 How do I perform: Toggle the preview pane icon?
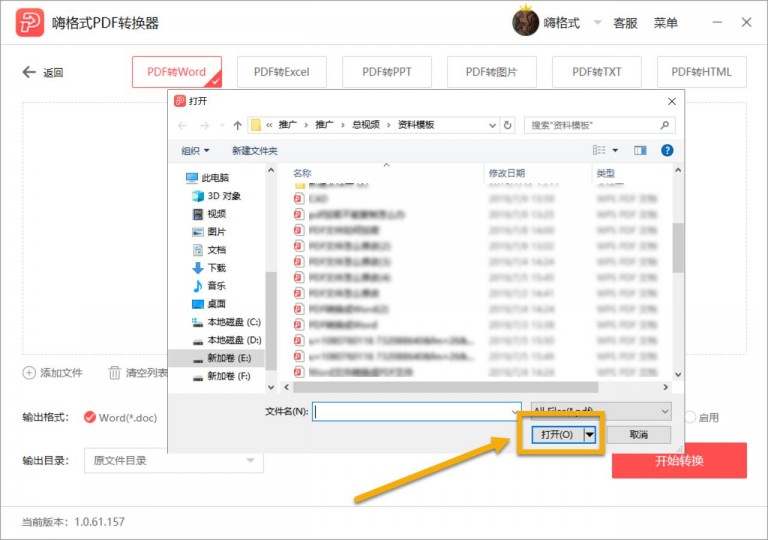click(640, 150)
